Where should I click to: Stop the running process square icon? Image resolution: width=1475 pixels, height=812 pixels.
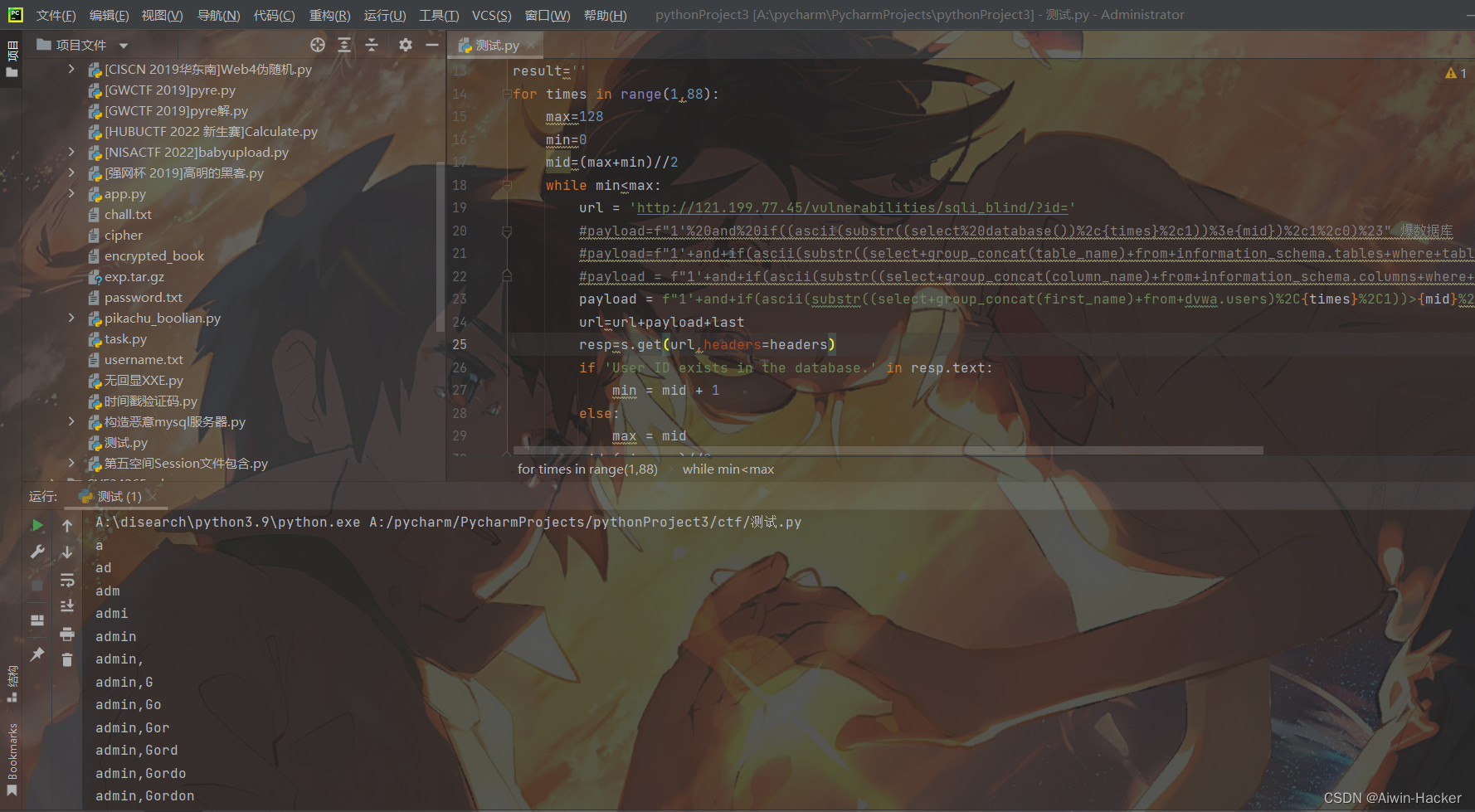(37, 585)
